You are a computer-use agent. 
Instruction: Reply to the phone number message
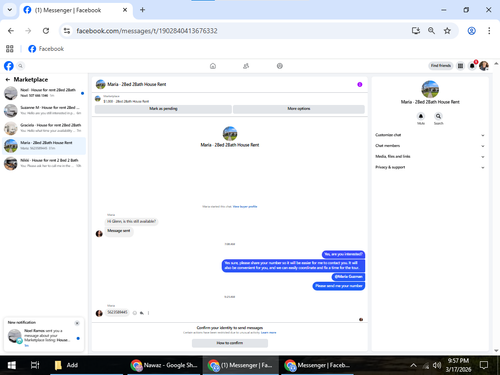click(142, 313)
